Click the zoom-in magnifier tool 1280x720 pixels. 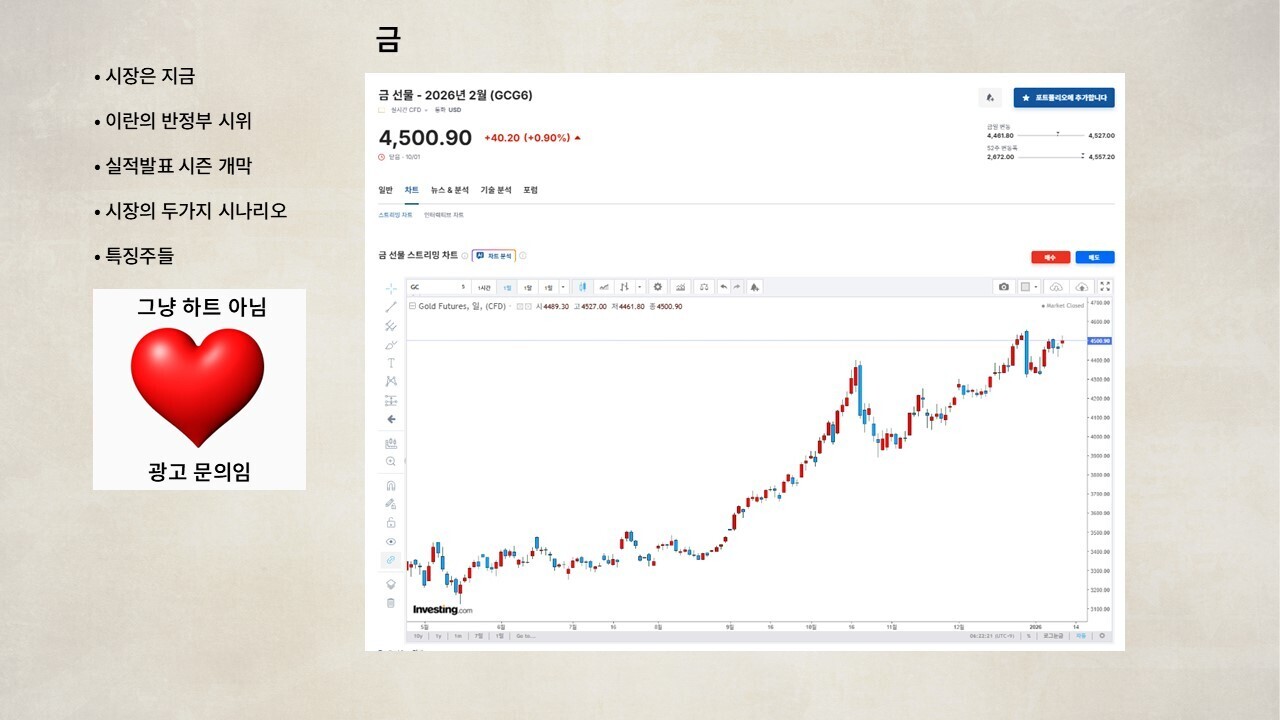[391, 461]
